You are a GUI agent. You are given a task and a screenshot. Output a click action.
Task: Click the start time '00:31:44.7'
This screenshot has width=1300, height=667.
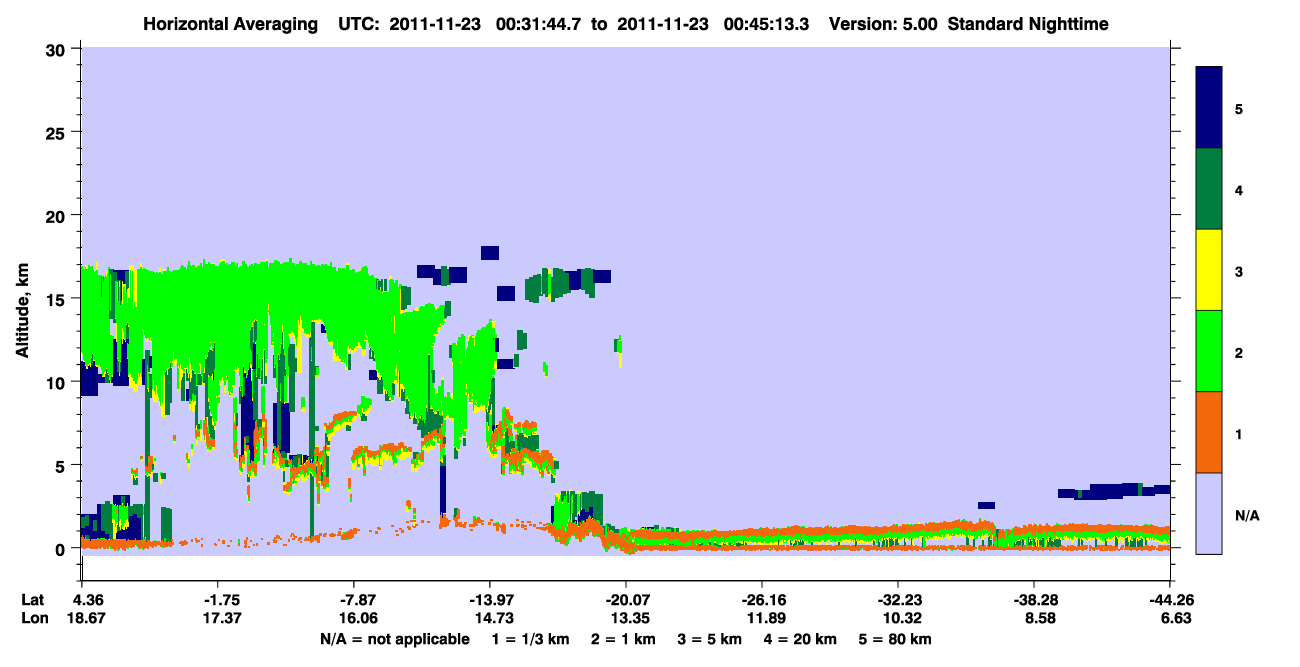[538, 24]
